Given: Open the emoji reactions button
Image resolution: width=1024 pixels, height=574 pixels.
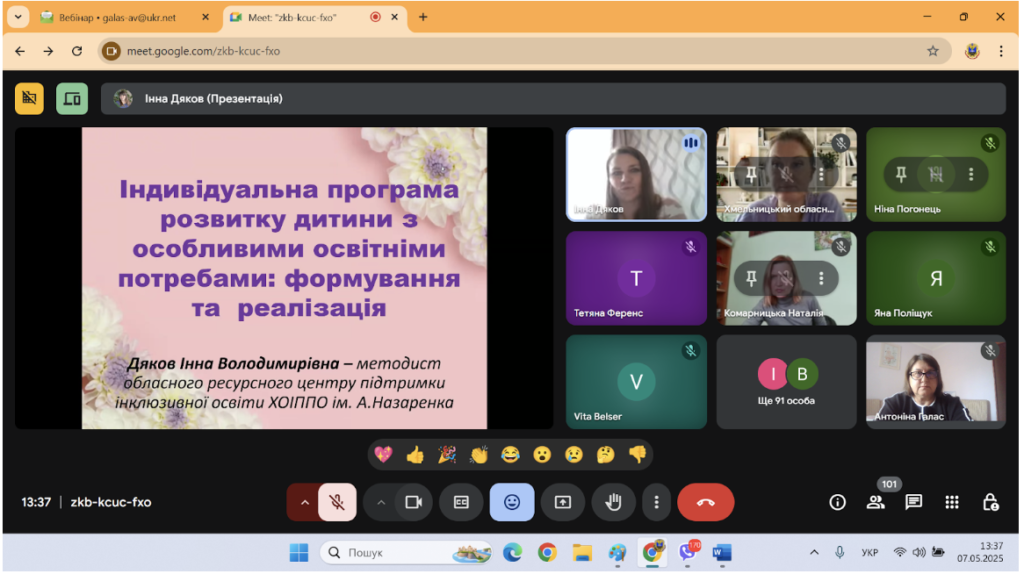Looking at the screenshot, I should [x=513, y=503].
